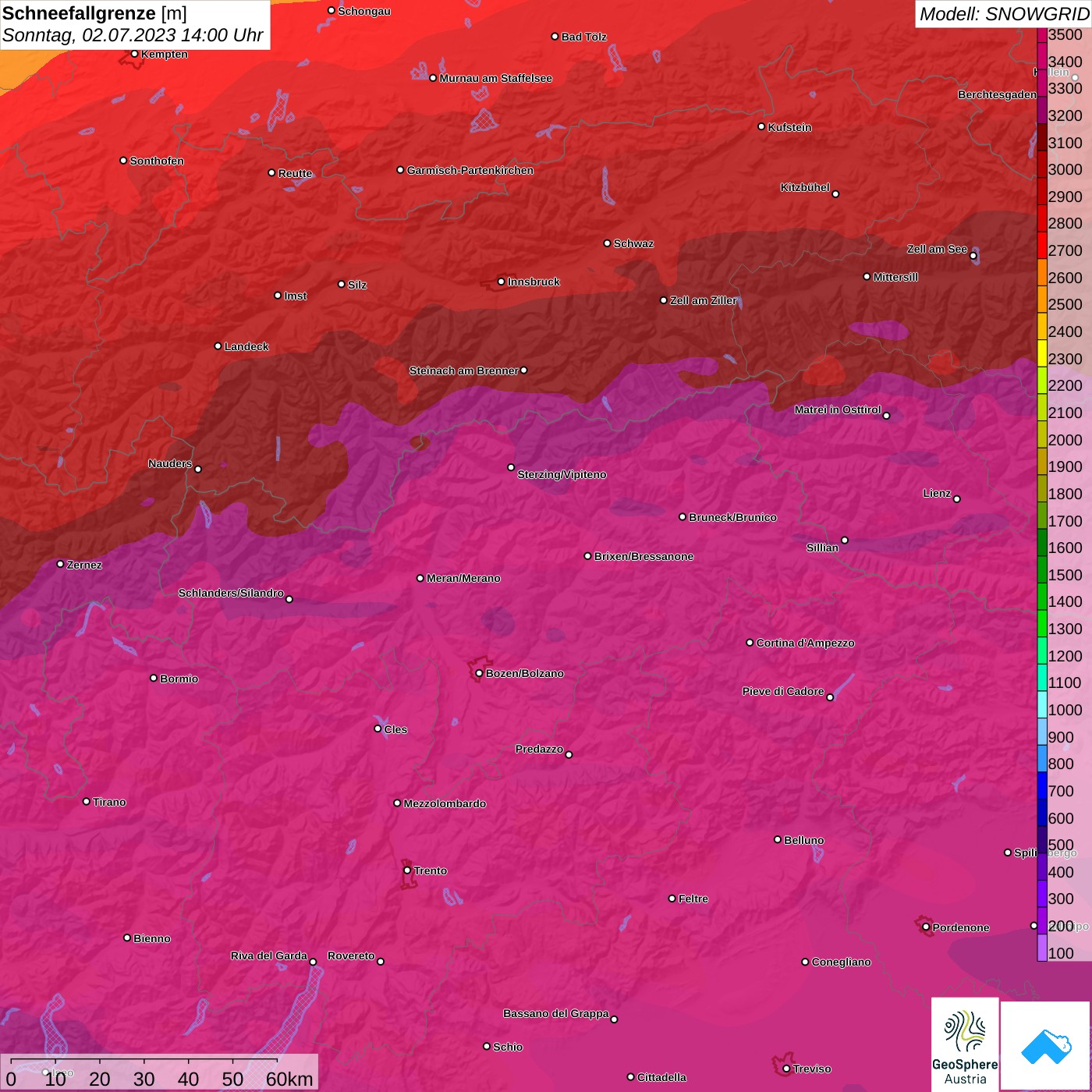
Task: Select the 'Riva del Garda' label
Action: tap(269, 955)
